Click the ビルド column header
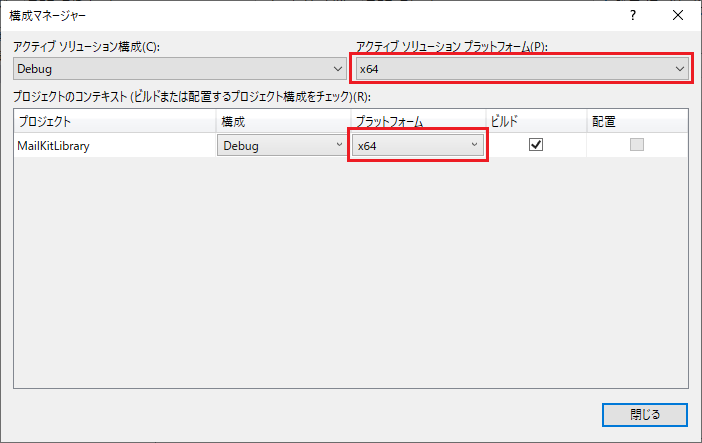This screenshot has width=702, height=443. (536, 121)
